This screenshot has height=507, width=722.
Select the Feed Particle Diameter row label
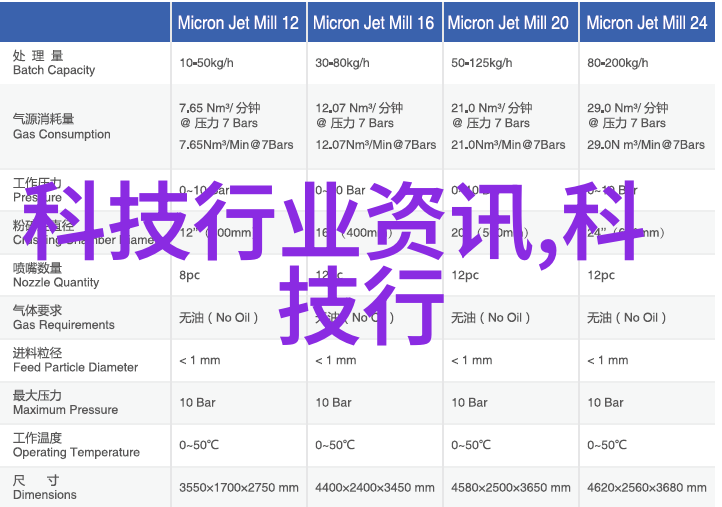pos(76,360)
